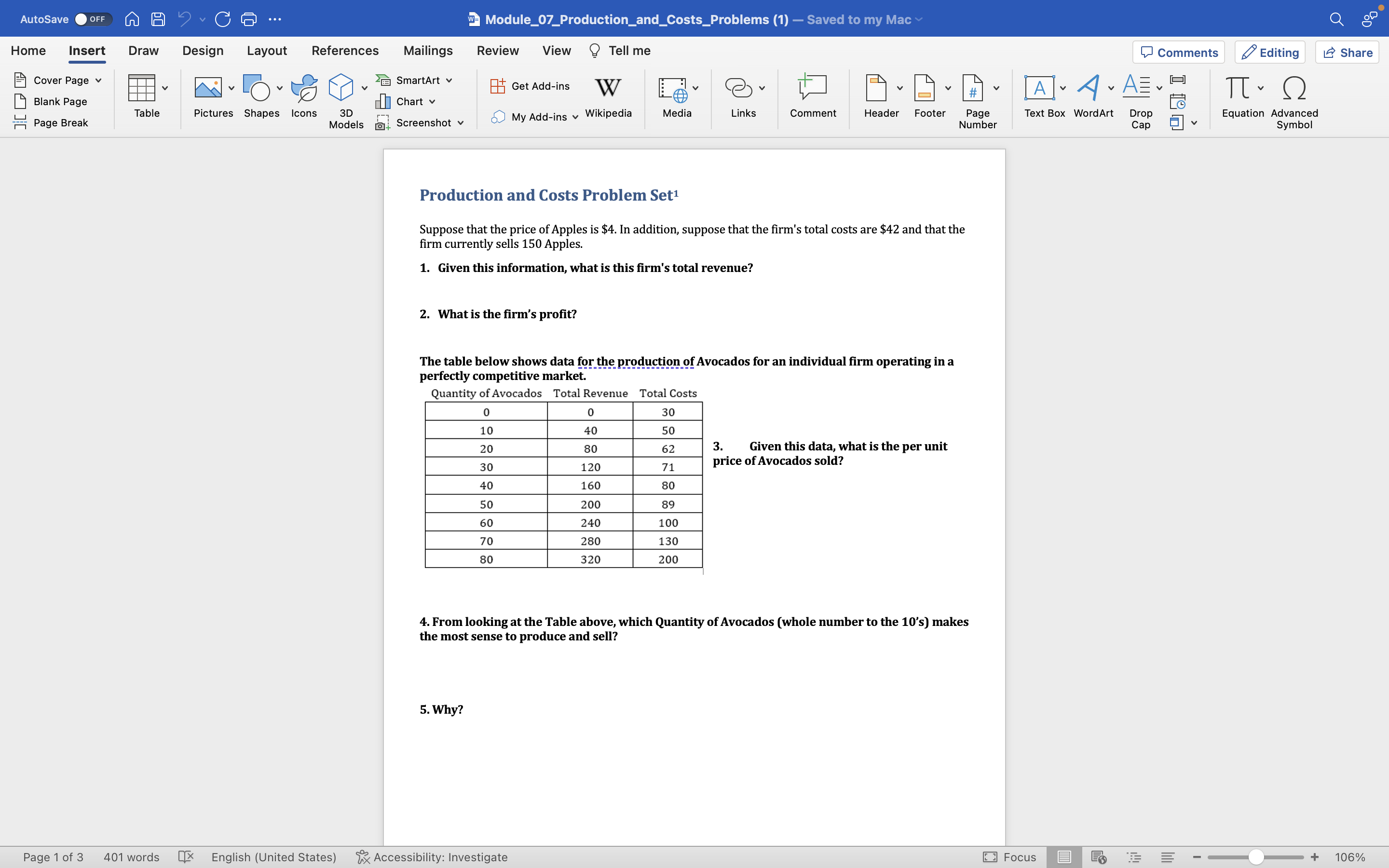Insert an Equation
The image size is (1389, 868).
click(1240, 97)
